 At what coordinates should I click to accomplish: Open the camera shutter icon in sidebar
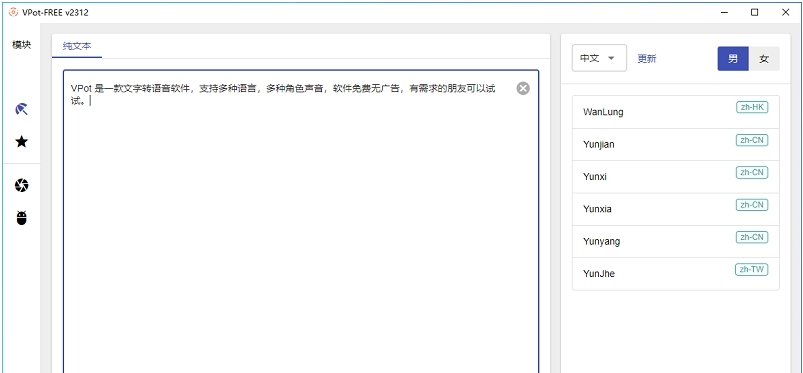coord(21,185)
